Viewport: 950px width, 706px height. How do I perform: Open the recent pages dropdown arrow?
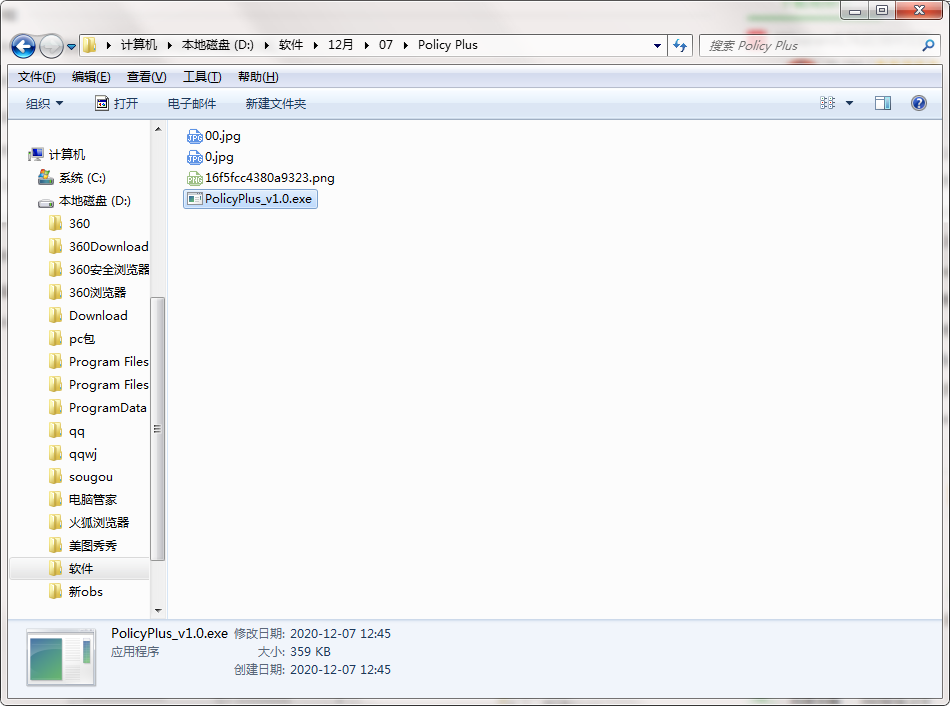coord(71,47)
